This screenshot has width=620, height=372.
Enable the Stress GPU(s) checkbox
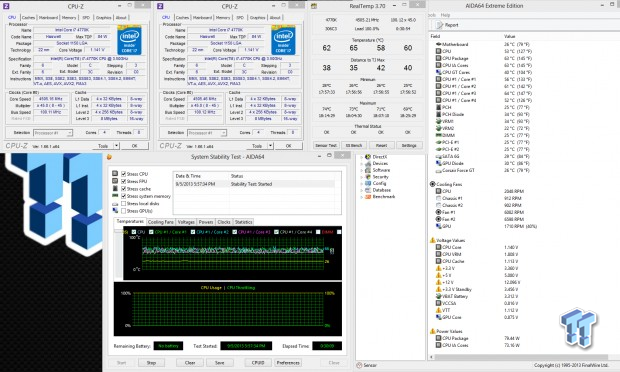[124, 211]
